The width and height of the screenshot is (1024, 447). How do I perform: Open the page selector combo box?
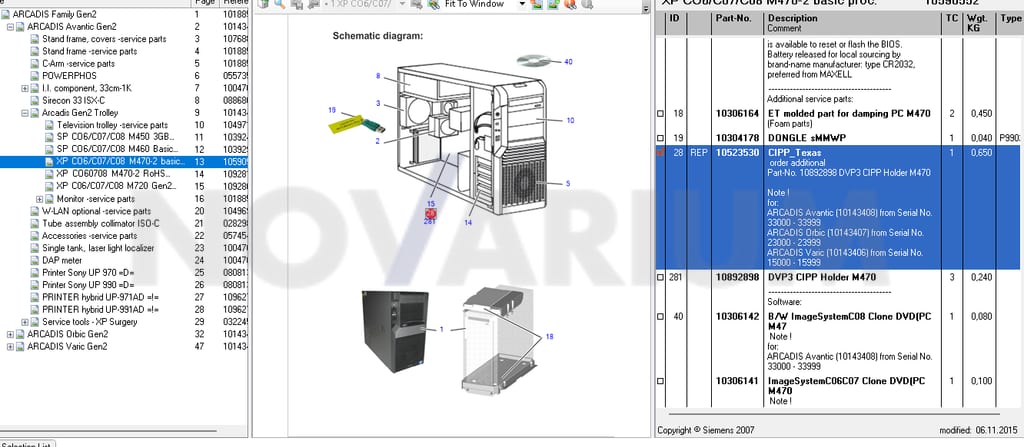click(364, 4)
